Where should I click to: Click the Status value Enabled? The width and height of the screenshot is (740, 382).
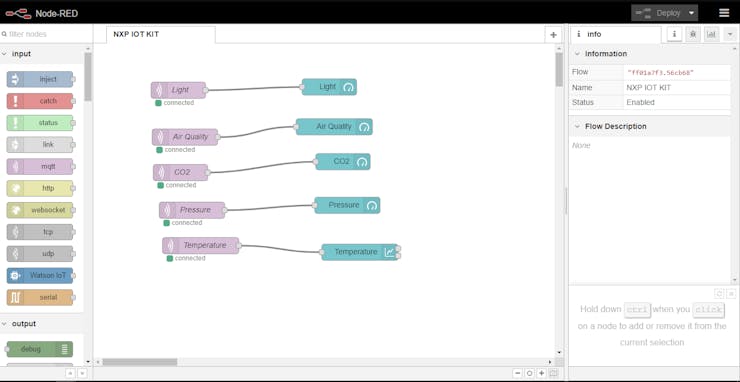coord(640,102)
